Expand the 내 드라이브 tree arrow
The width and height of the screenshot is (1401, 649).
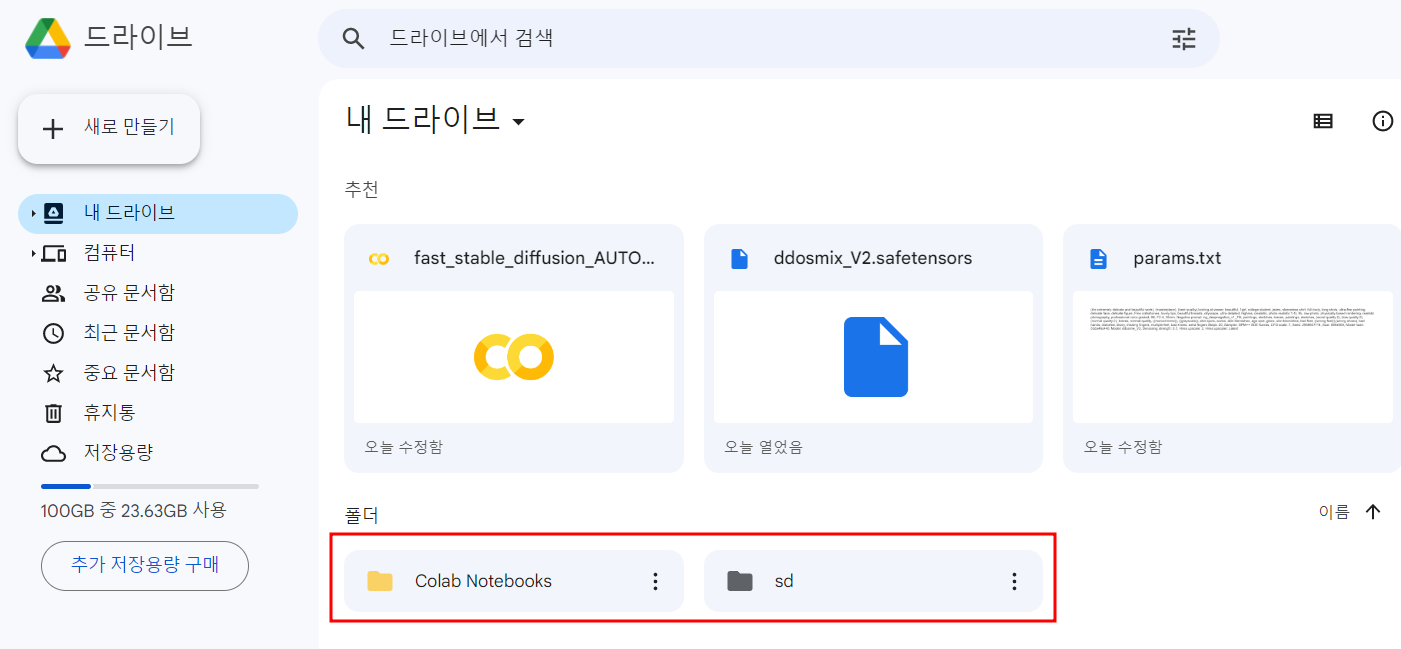coord(33,213)
